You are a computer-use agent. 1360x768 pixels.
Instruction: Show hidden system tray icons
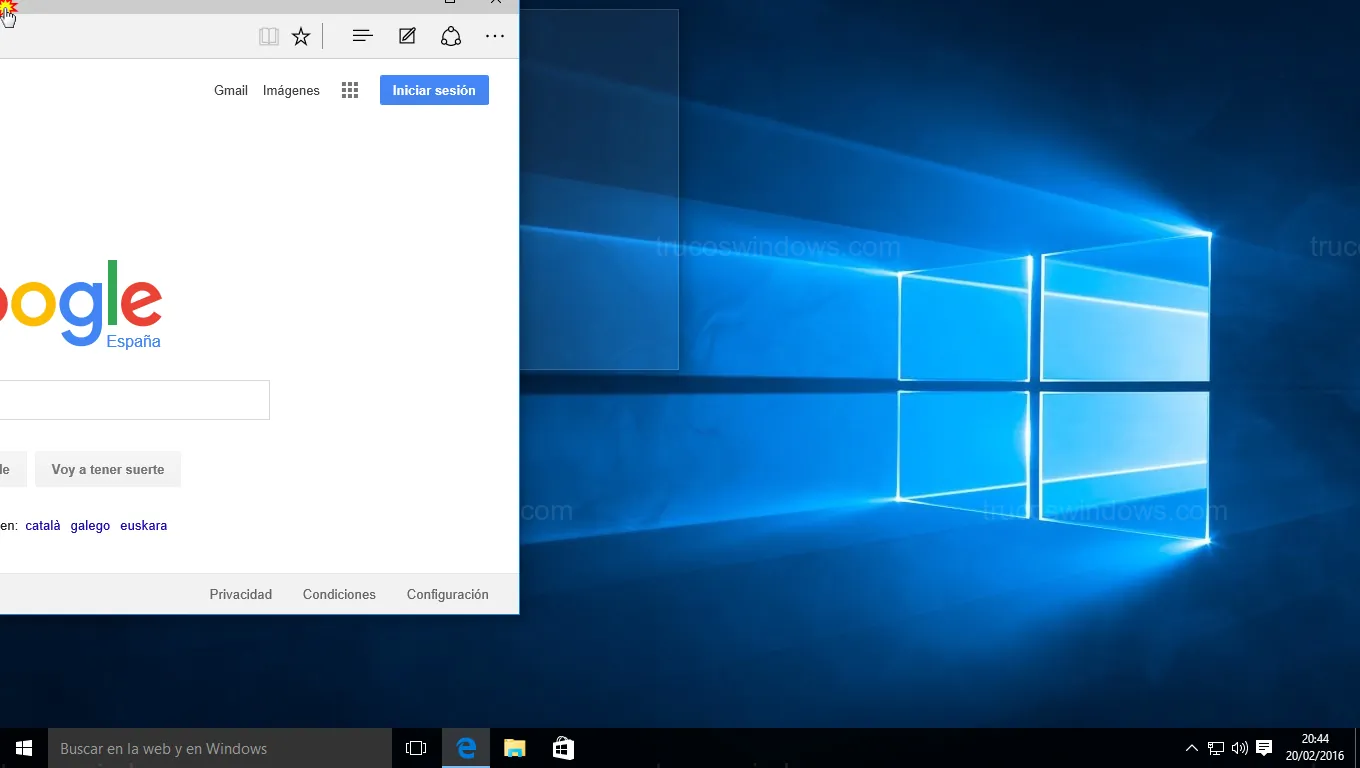pyautogui.click(x=1191, y=748)
